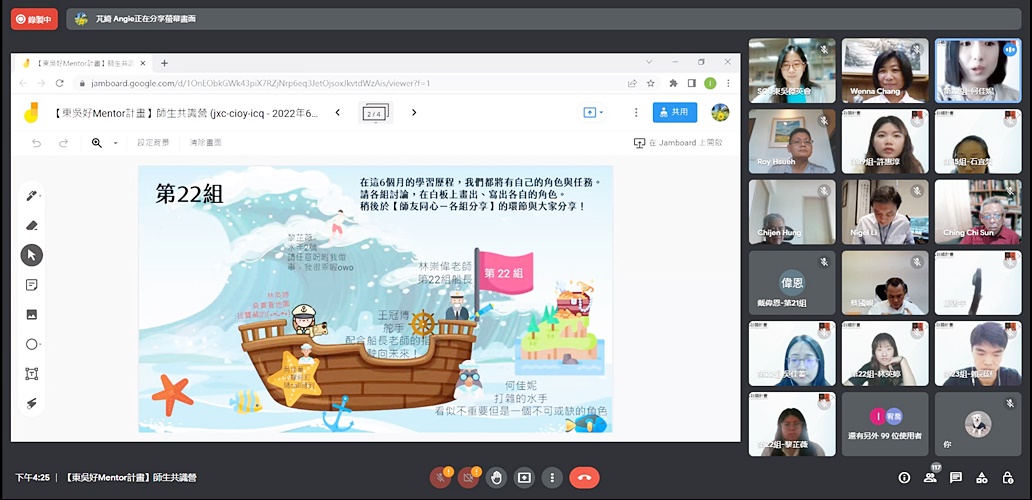This screenshot has height=500, width=1032.
Task: Expand the Circle shape tool options
Action: (x=40, y=345)
